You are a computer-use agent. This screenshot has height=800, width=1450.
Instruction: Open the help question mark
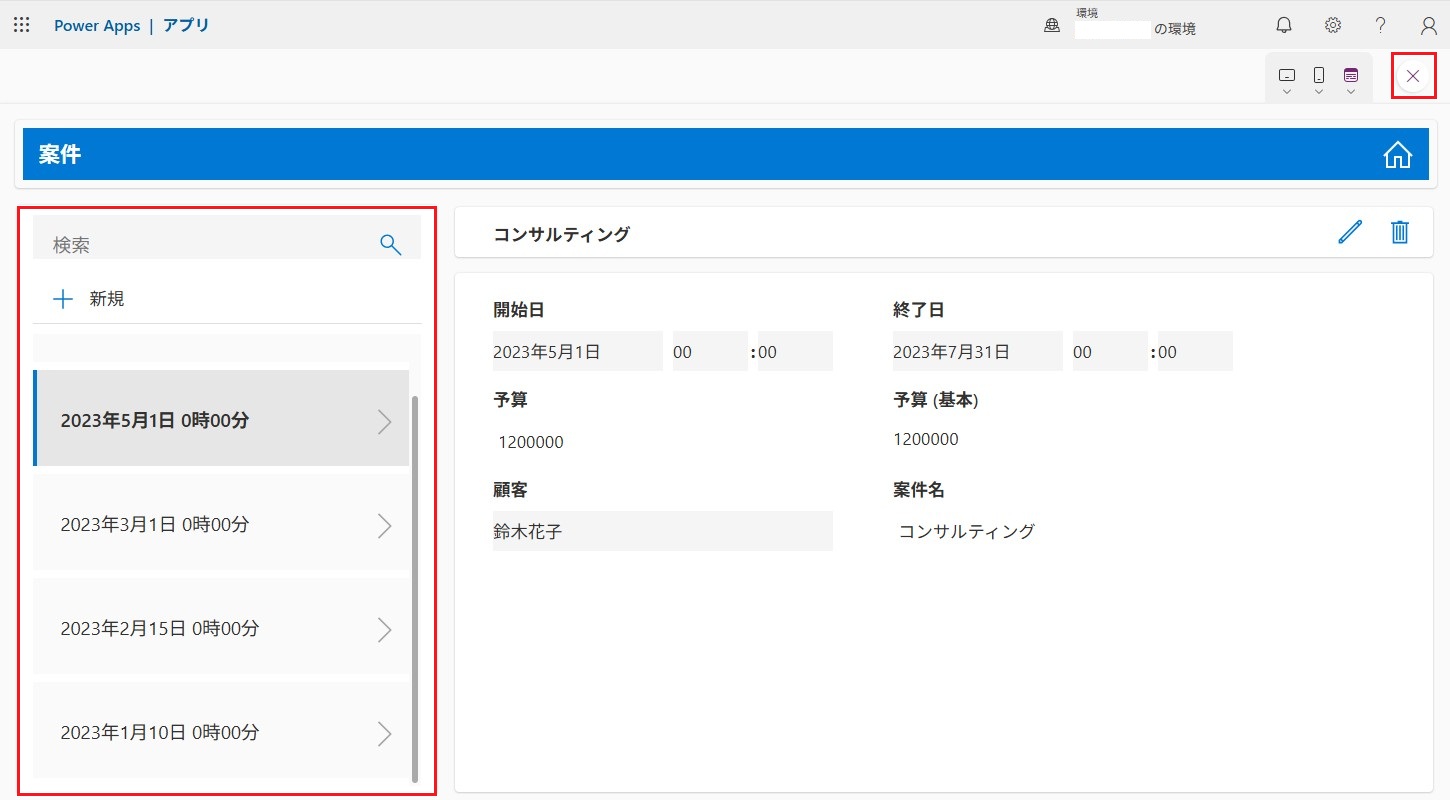pos(1381,25)
